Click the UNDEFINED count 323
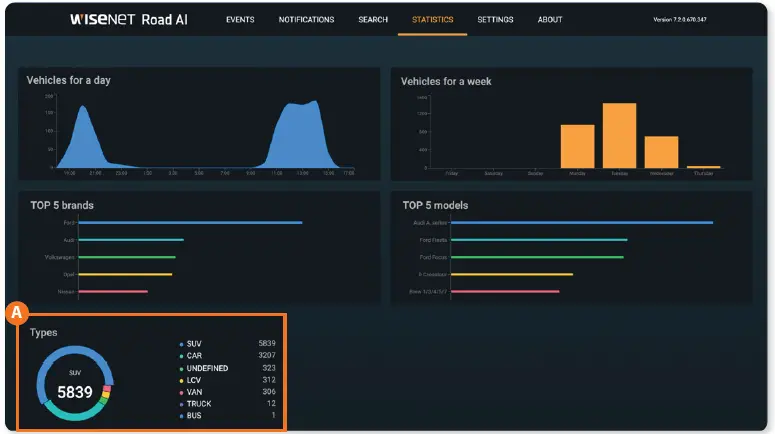The width and height of the screenshot is (775, 434). [269, 368]
